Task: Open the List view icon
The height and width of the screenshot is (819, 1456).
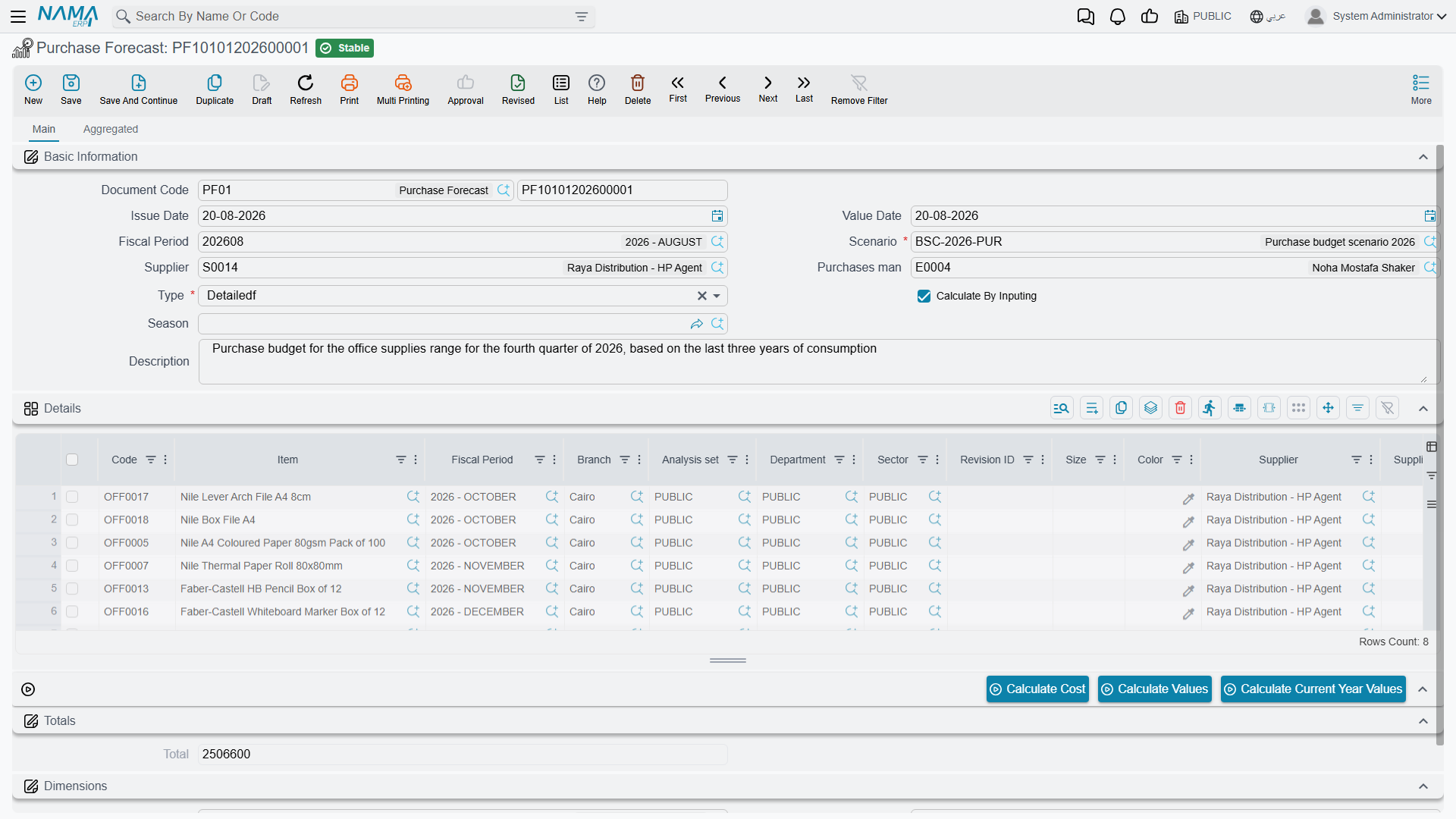Action: tap(561, 83)
